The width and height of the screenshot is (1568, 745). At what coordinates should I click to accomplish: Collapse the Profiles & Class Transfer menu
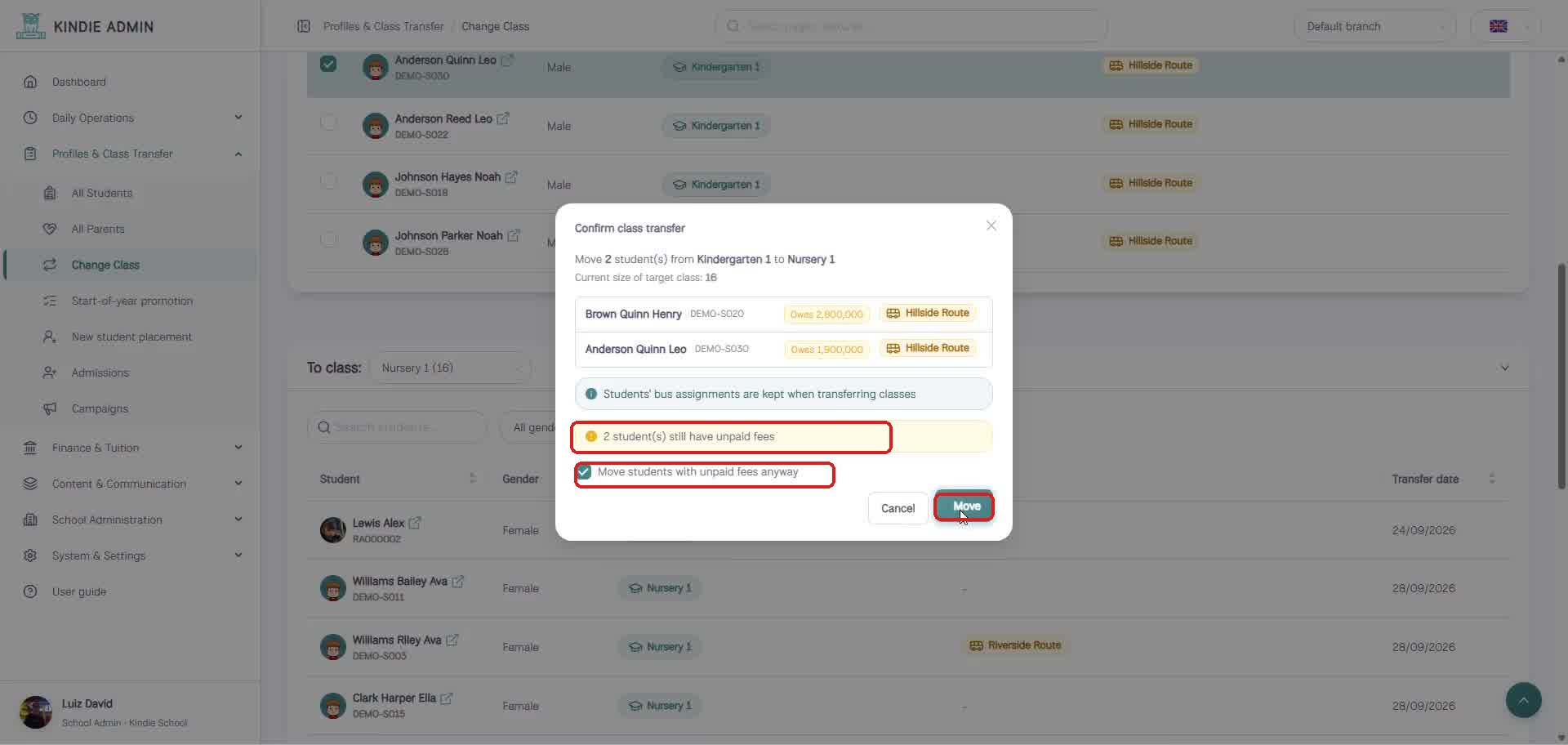point(131,154)
